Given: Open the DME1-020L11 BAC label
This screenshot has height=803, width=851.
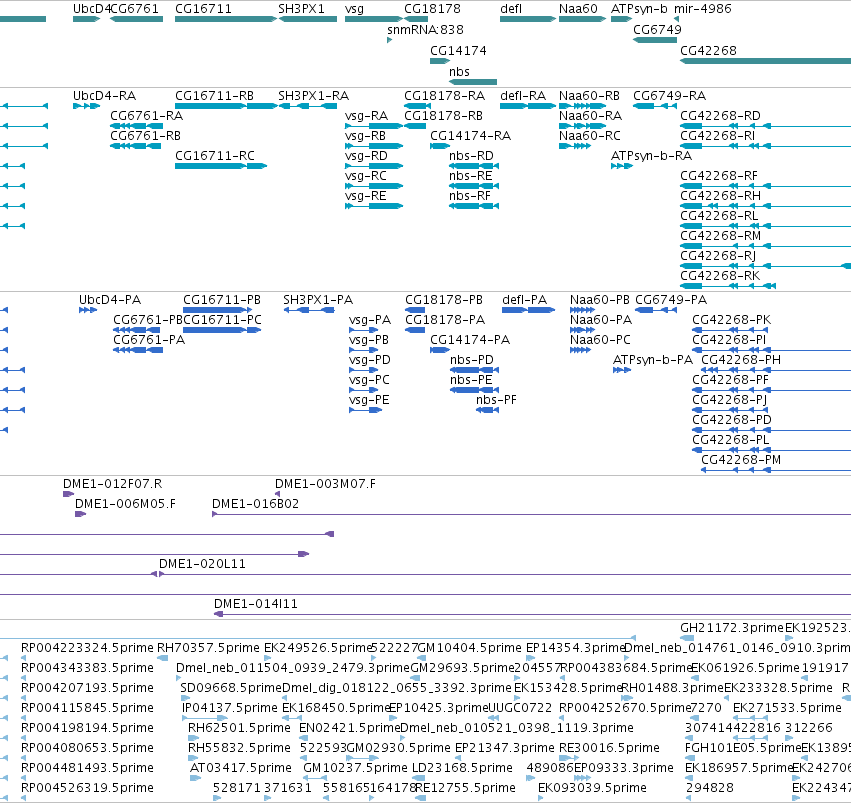Looking at the screenshot, I should 202,564.
